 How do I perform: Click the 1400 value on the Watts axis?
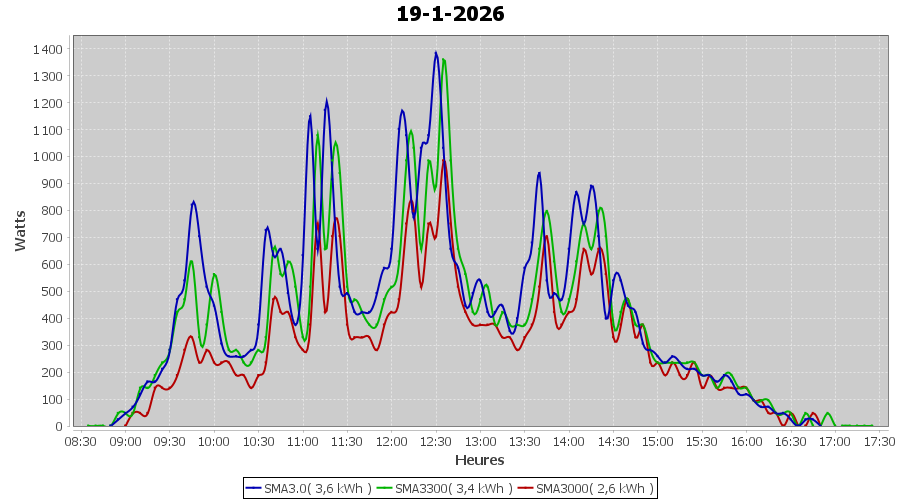[47, 49]
